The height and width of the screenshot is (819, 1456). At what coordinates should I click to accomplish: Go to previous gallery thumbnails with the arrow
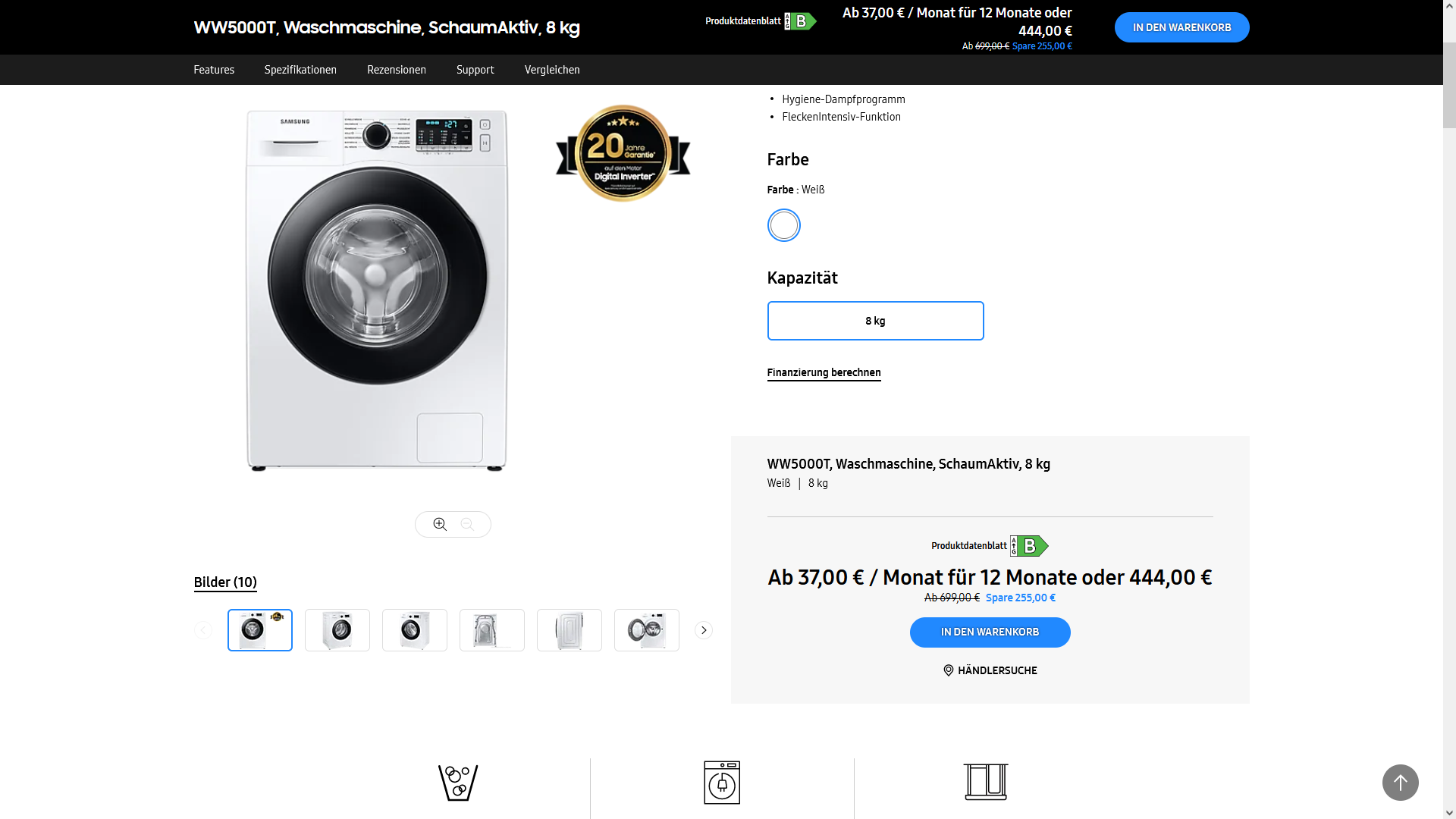[x=203, y=630]
